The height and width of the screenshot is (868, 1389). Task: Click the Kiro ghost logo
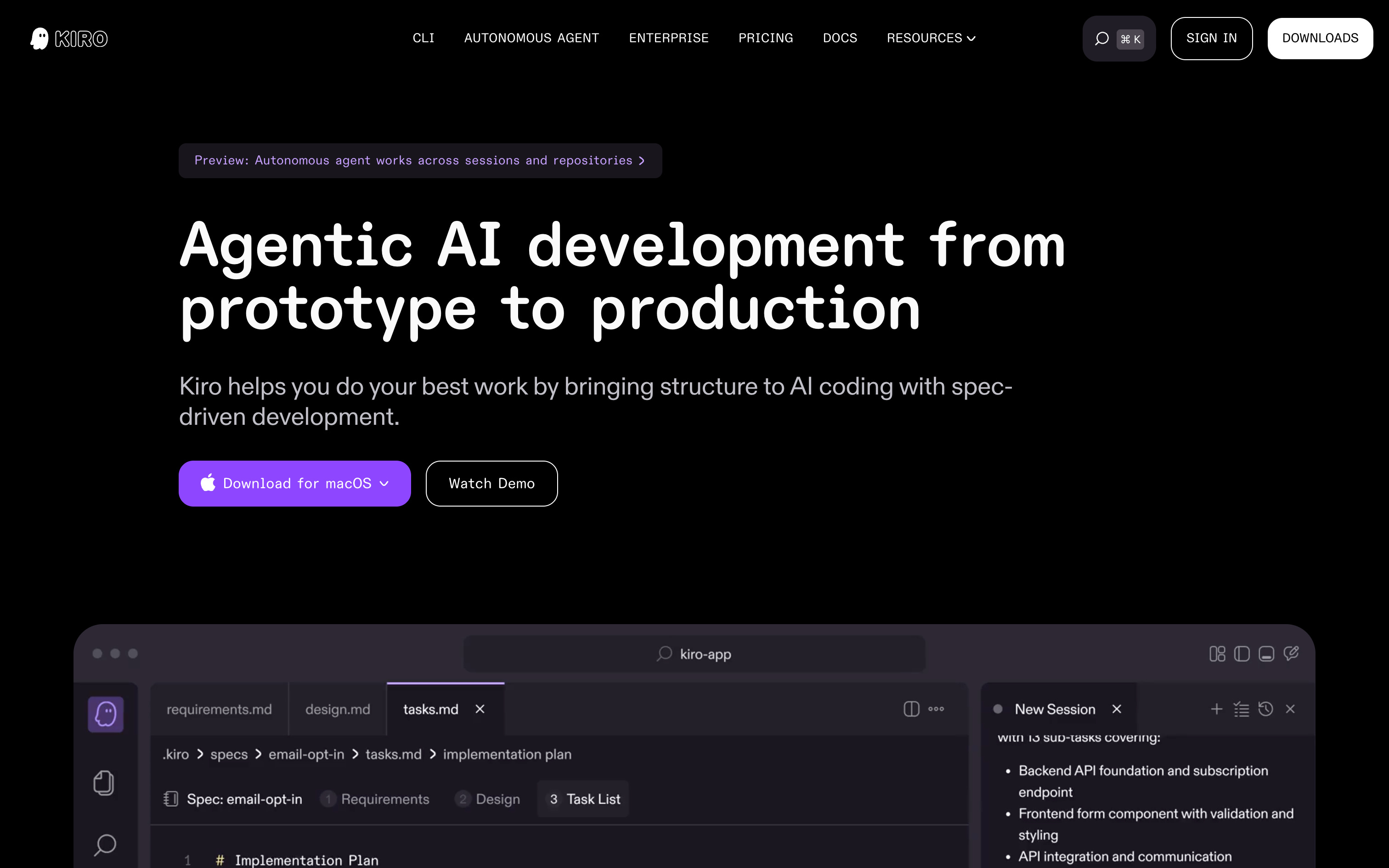tap(40, 39)
